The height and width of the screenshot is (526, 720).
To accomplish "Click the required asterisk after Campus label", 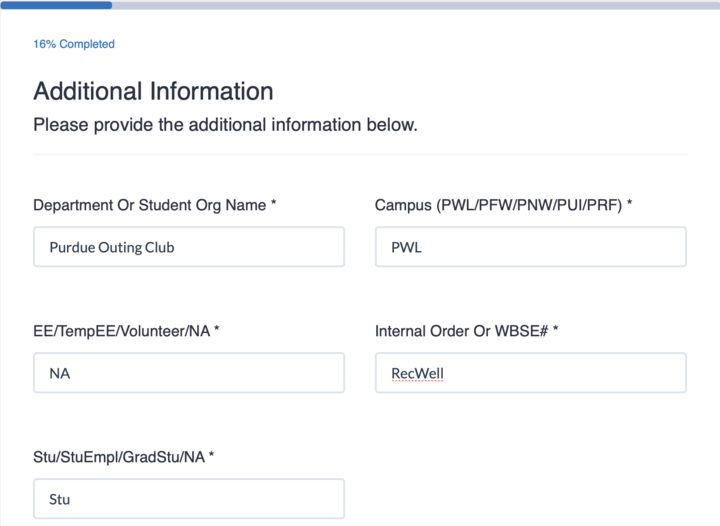I will (x=630, y=205).
